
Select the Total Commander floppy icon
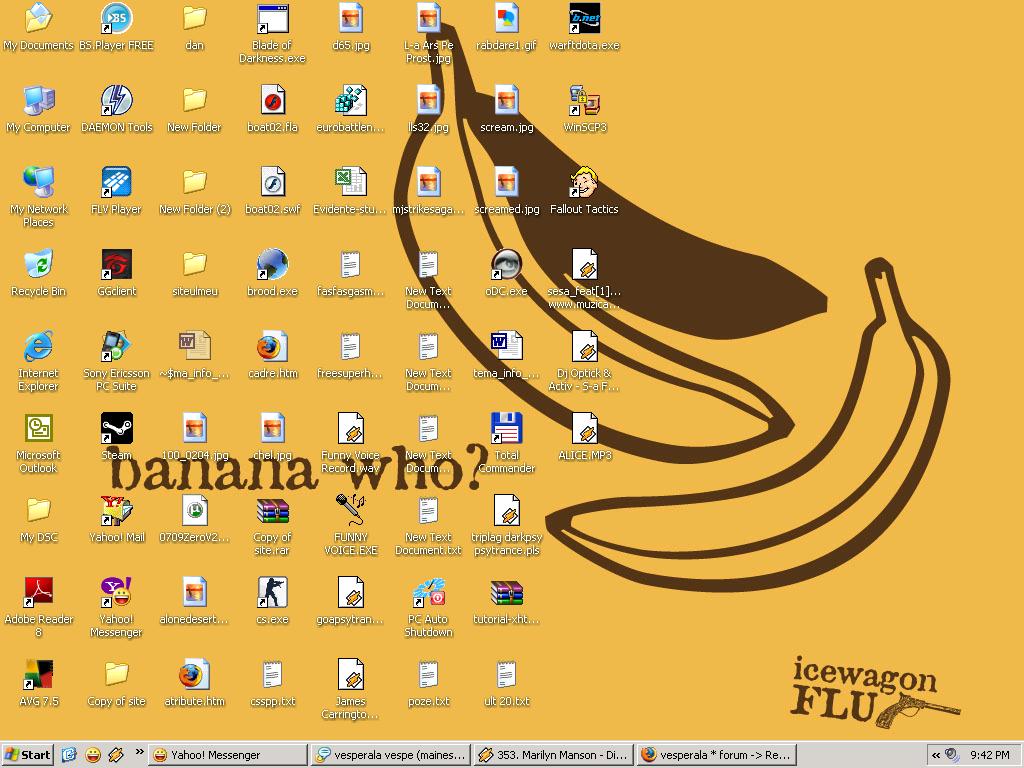506,429
